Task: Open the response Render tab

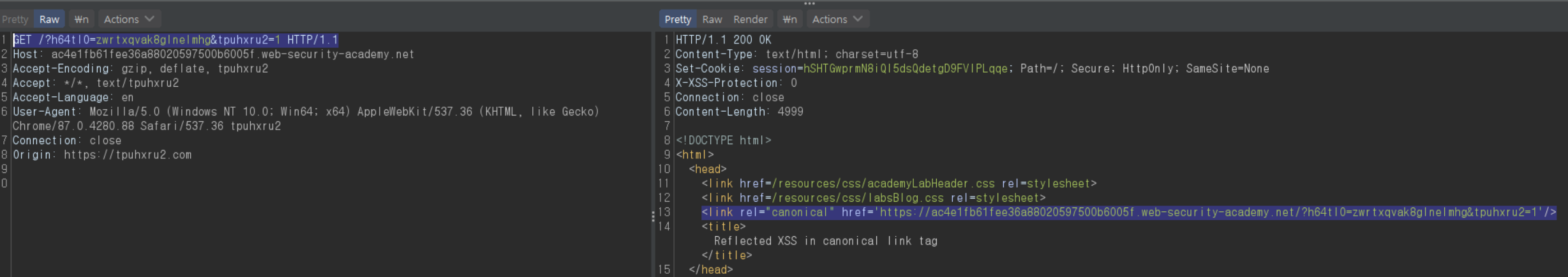Action: coord(750,19)
